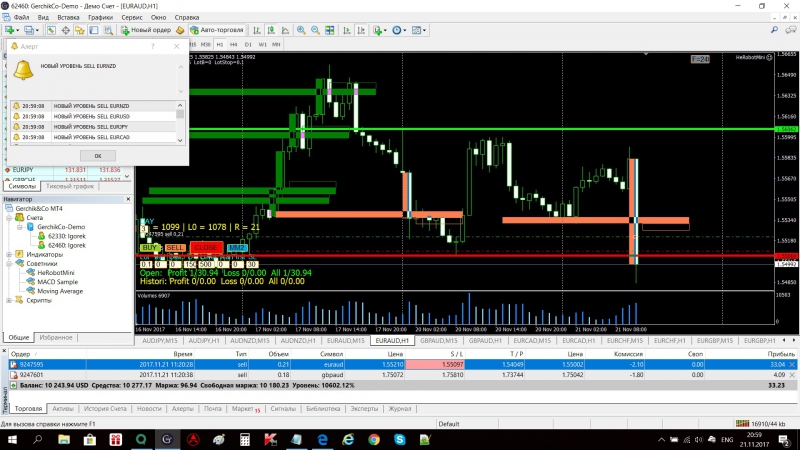This screenshot has height=450, width=800.
Task: Open the Strategy Tester toolbar icon
Action: (108, 31)
